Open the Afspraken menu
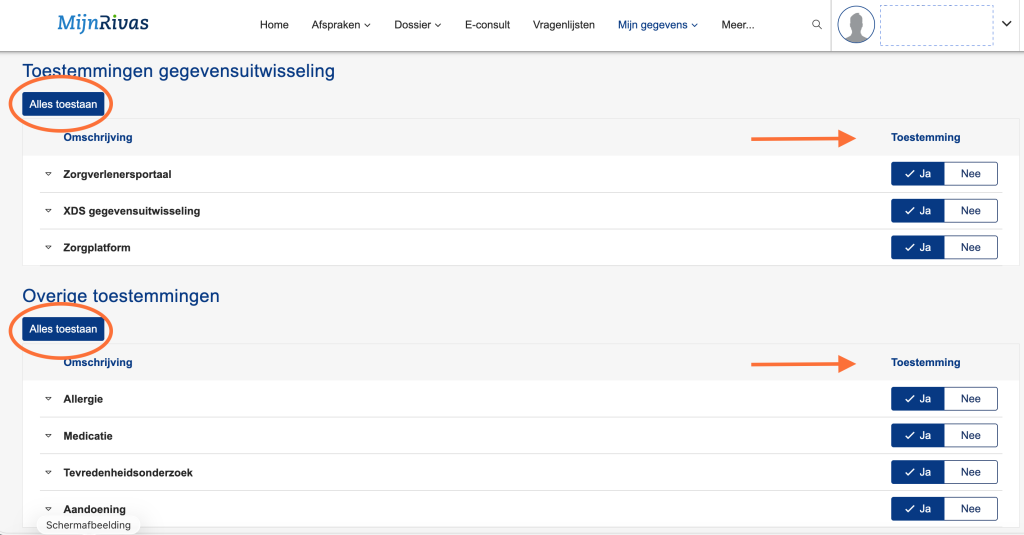 pos(341,25)
